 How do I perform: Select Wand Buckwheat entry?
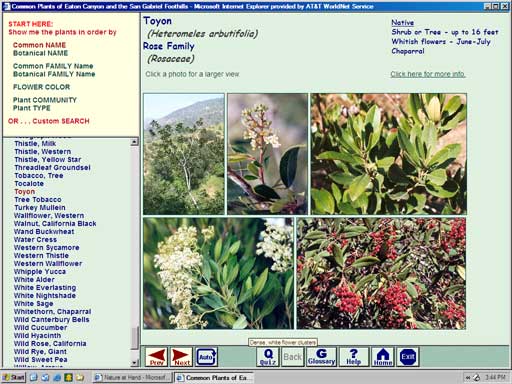coord(44,232)
